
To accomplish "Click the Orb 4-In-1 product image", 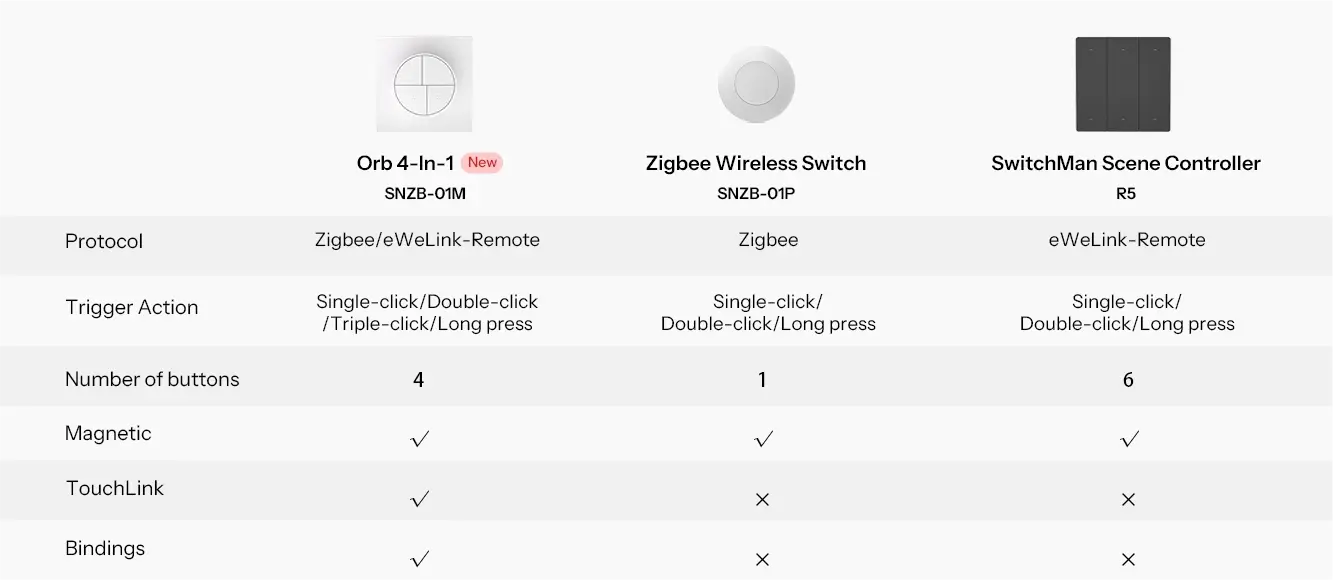I will [424, 84].
